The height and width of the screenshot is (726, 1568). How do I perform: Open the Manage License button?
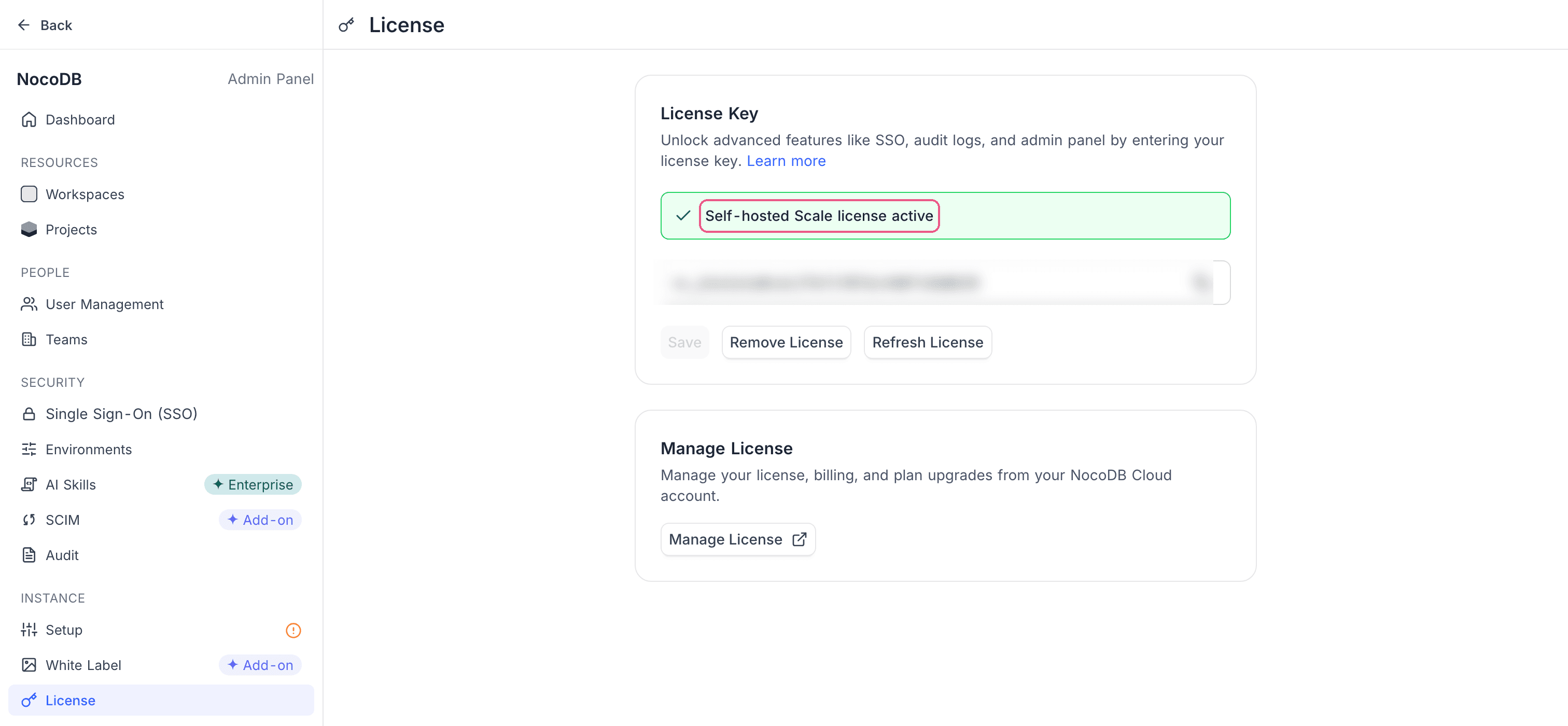tap(738, 539)
